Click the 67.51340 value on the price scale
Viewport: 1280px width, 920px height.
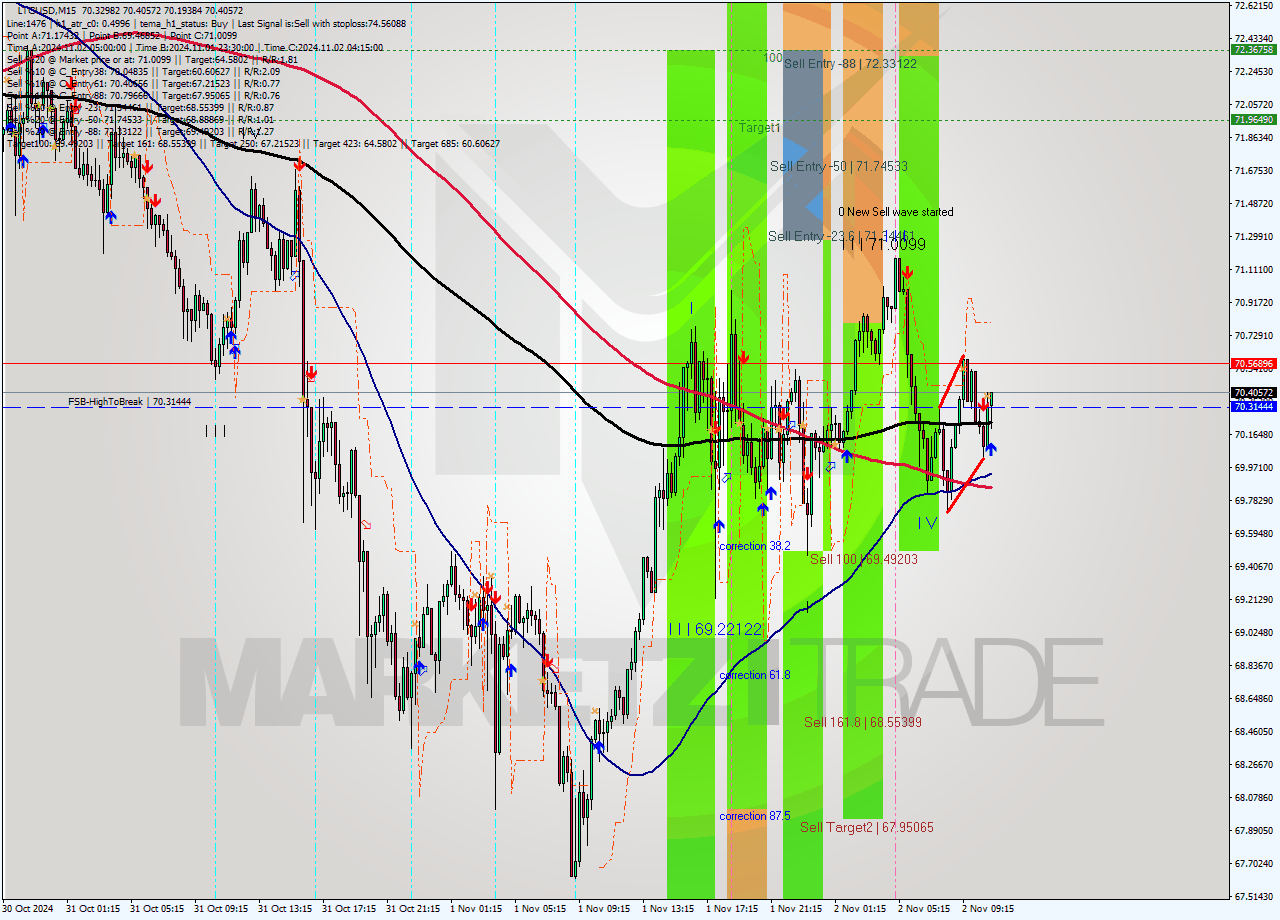coord(1253,896)
